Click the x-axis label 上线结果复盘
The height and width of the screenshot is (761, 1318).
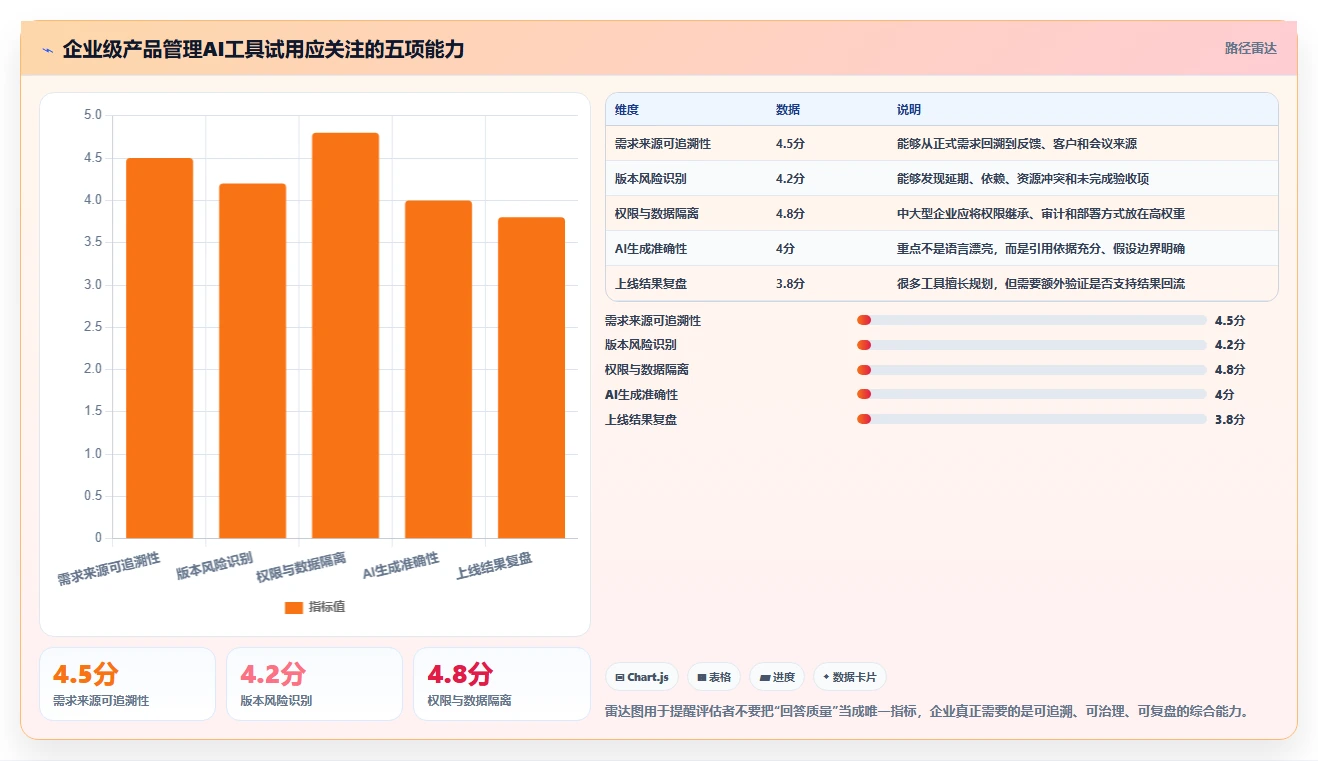pyautogui.click(x=494, y=565)
